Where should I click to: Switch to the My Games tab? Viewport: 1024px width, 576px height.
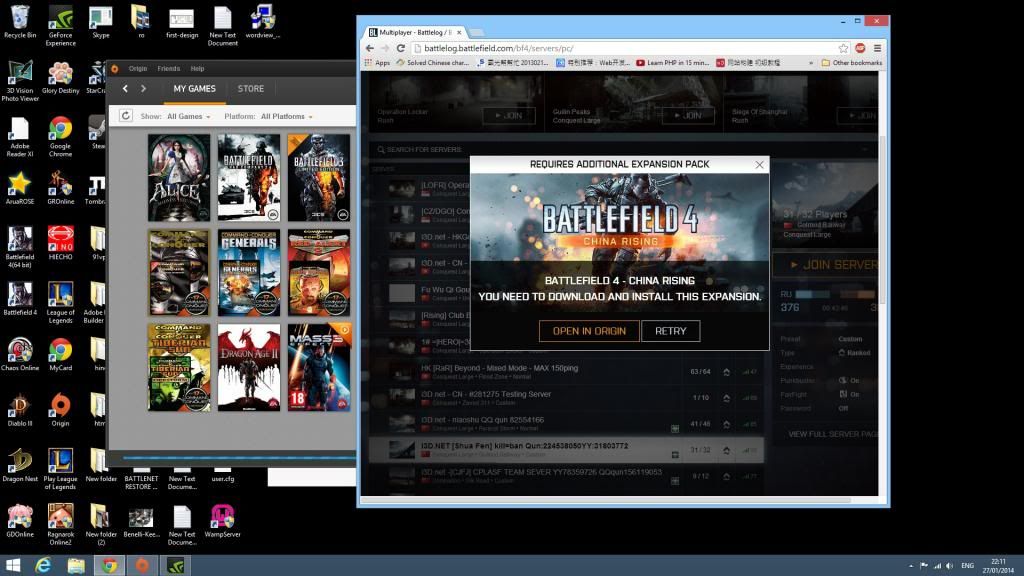pyautogui.click(x=195, y=89)
